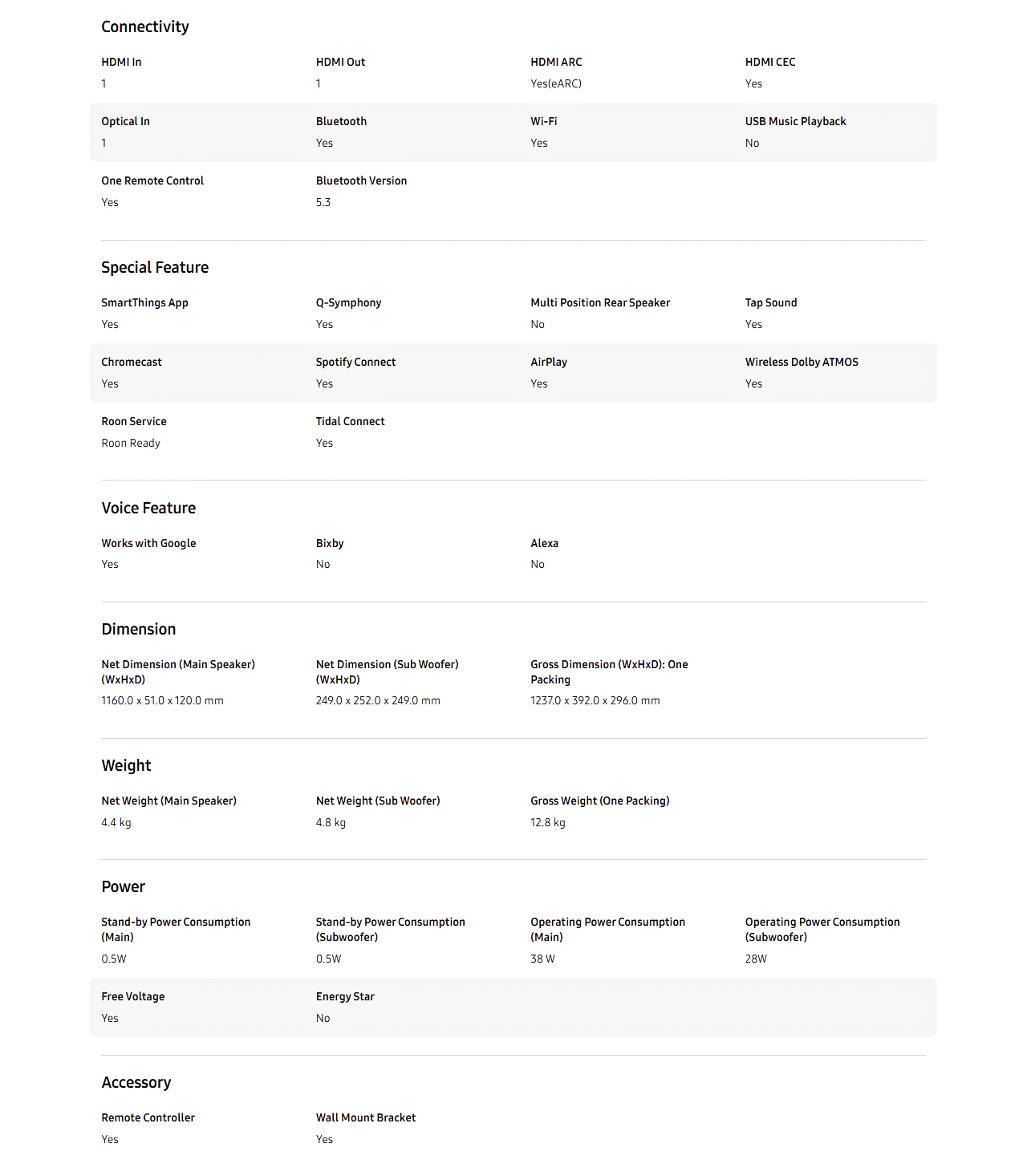The image size is (1027, 1176).
Task: Click the USB Music Playback label
Action: [795, 121]
